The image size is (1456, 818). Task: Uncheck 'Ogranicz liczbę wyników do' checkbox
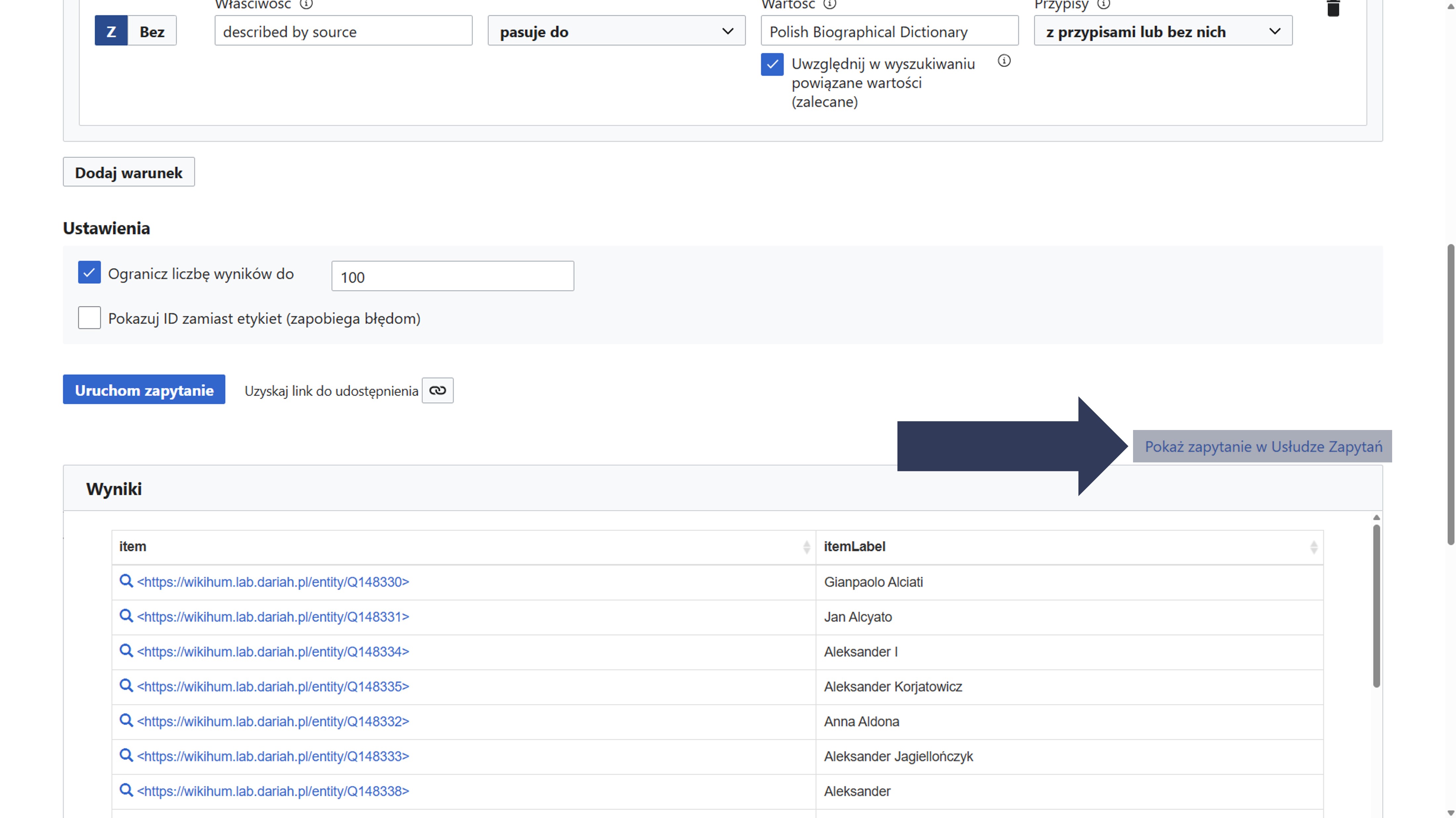89,273
